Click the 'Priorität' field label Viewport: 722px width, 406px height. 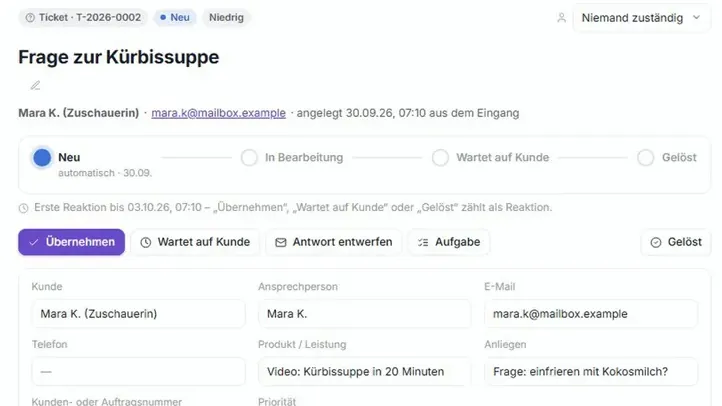277,401
